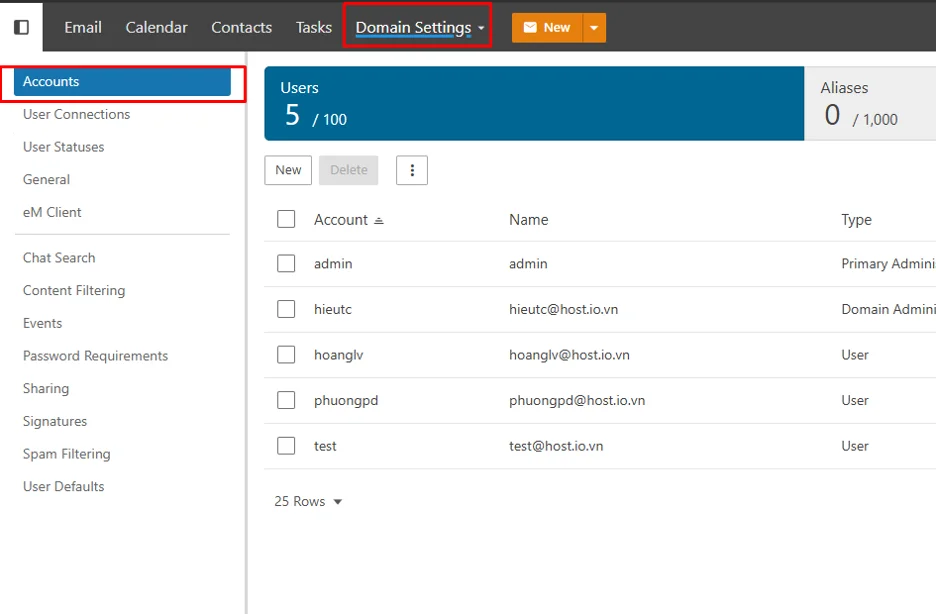Click test@host.io.vn in Name column
Screen dimensions: 936x614
[x=556, y=446]
